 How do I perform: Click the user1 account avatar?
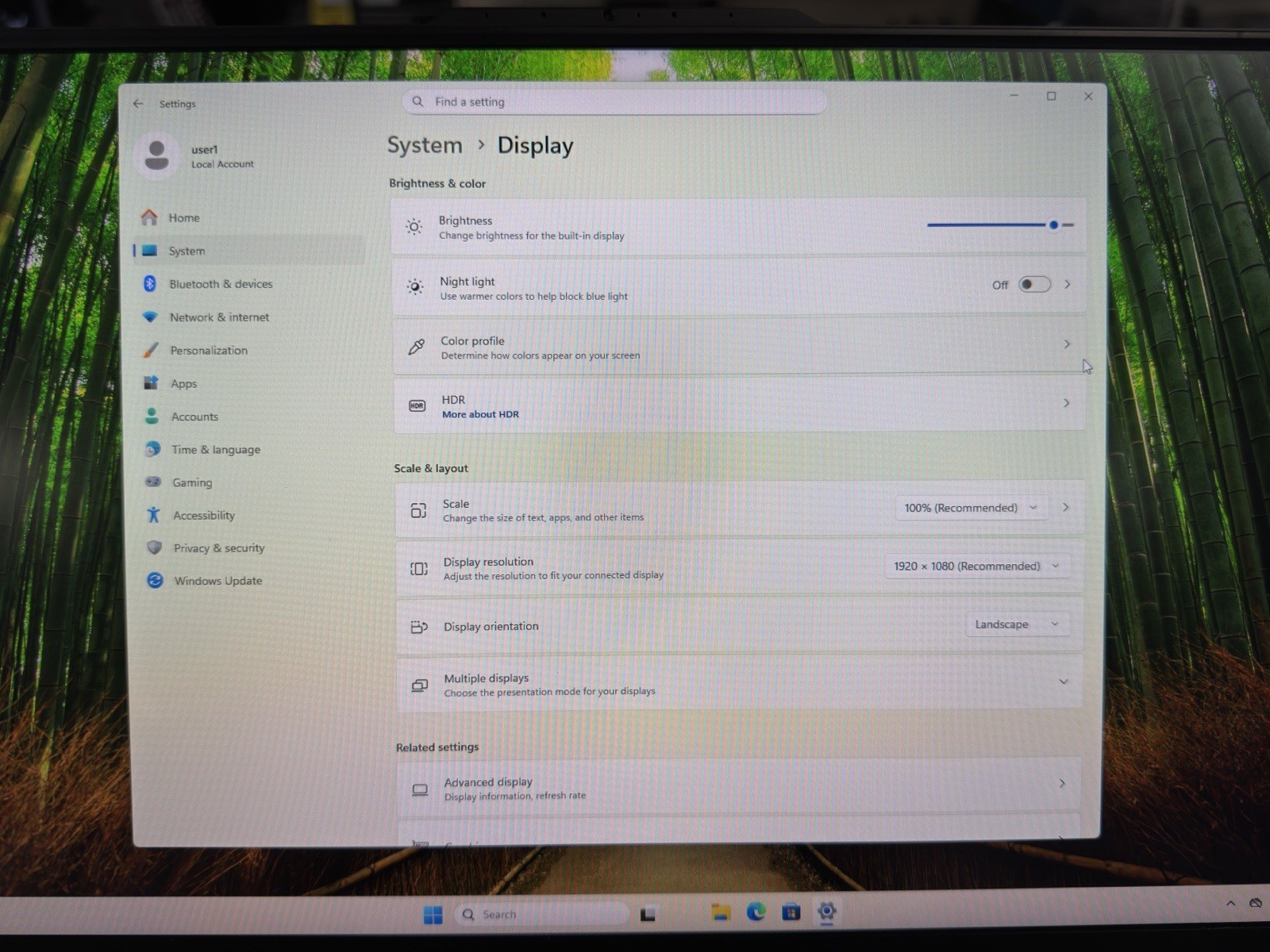tap(156, 155)
